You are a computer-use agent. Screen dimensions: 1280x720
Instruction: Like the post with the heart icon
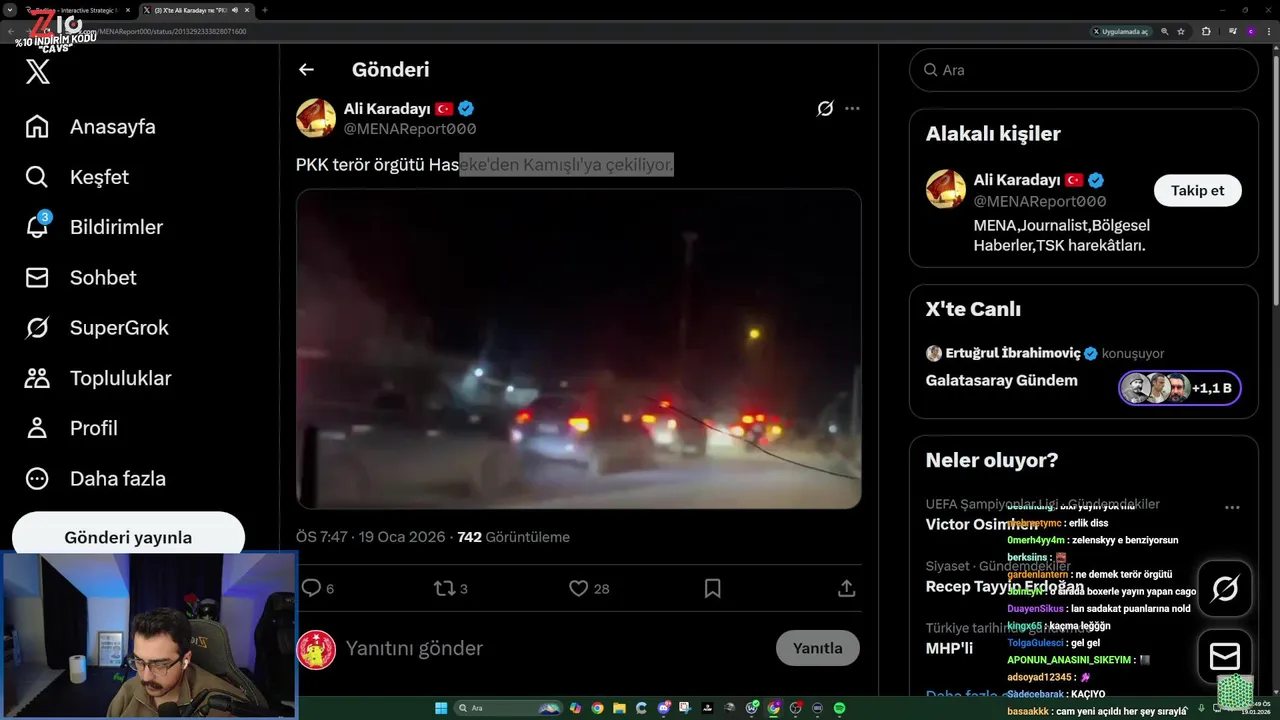pos(588,588)
